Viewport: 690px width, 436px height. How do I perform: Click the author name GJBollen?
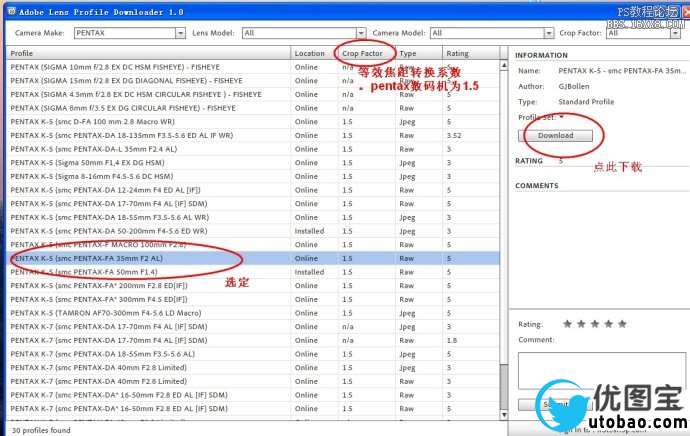(573, 86)
